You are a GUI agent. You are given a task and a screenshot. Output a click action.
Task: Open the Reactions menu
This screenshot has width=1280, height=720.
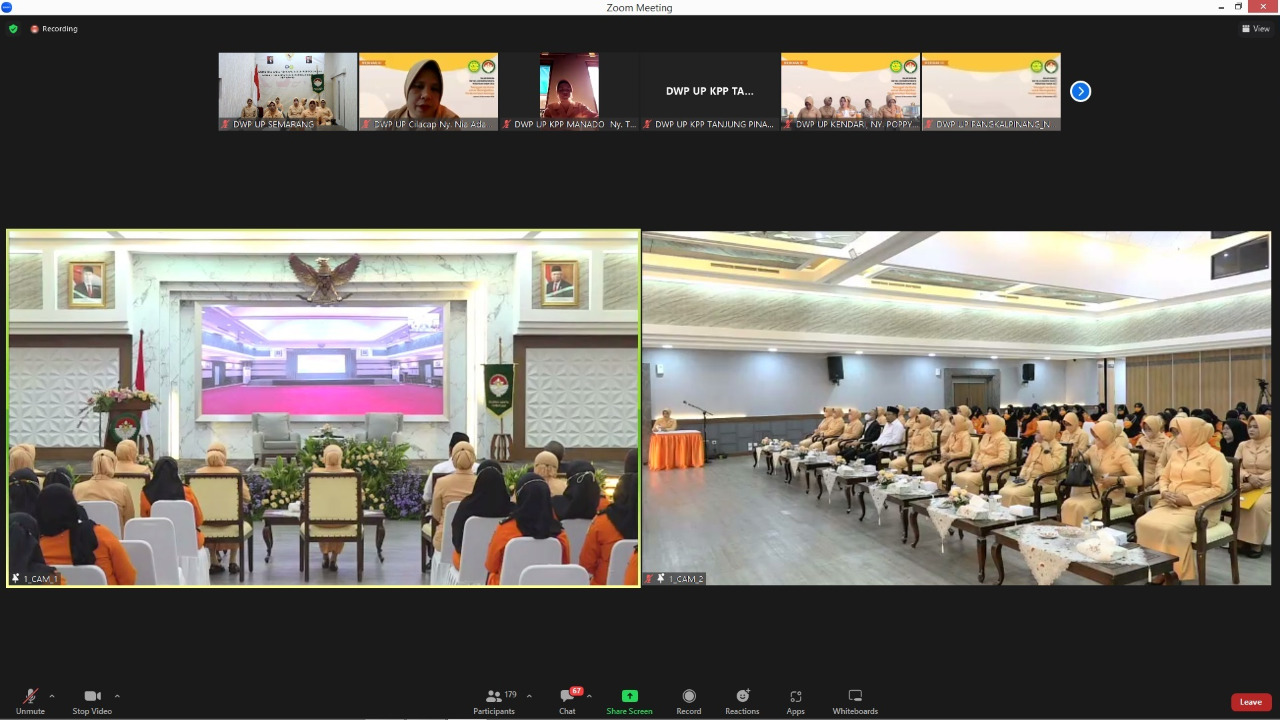click(742, 701)
